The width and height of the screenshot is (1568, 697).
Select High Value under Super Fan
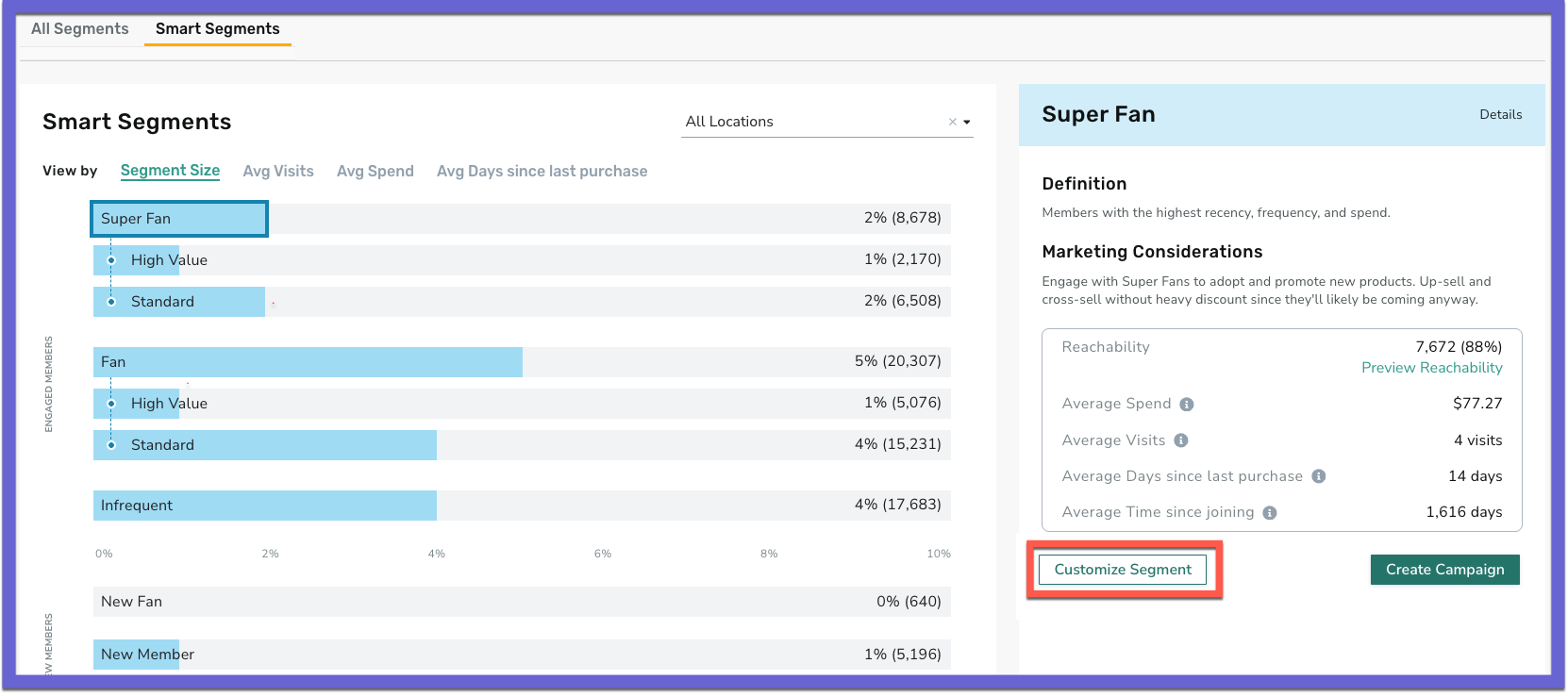pyautogui.click(x=522, y=260)
